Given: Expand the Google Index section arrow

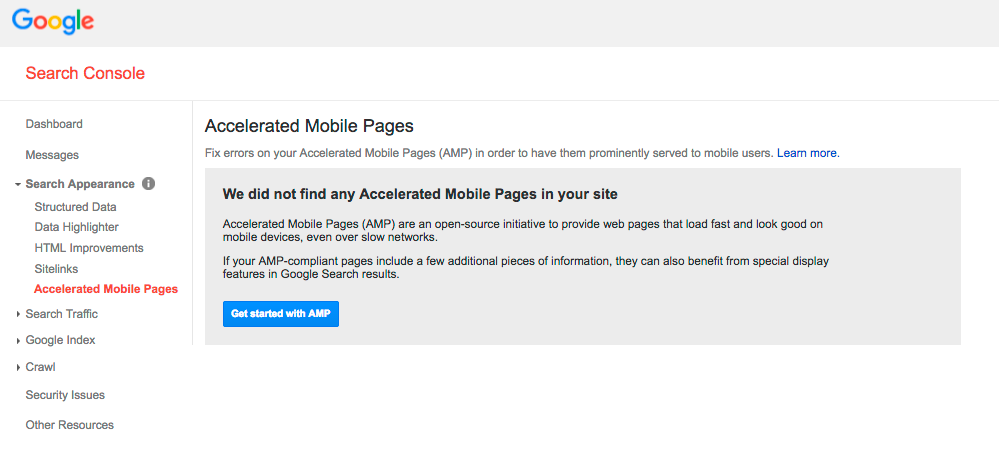Looking at the screenshot, I should pyautogui.click(x=18, y=340).
